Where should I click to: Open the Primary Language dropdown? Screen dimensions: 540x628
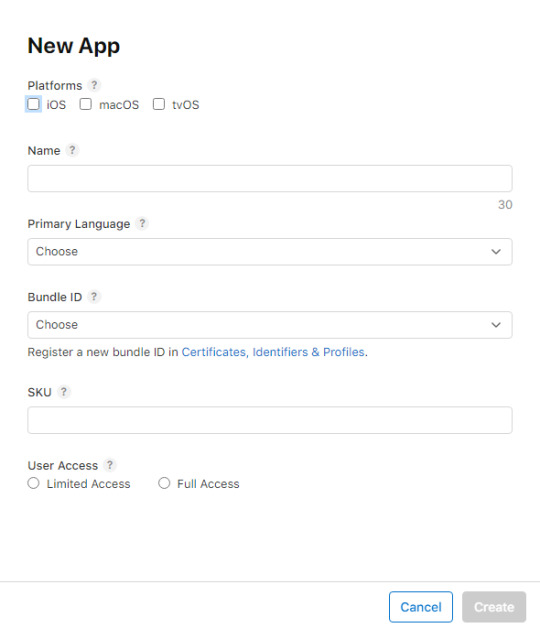[x=270, y=252]
